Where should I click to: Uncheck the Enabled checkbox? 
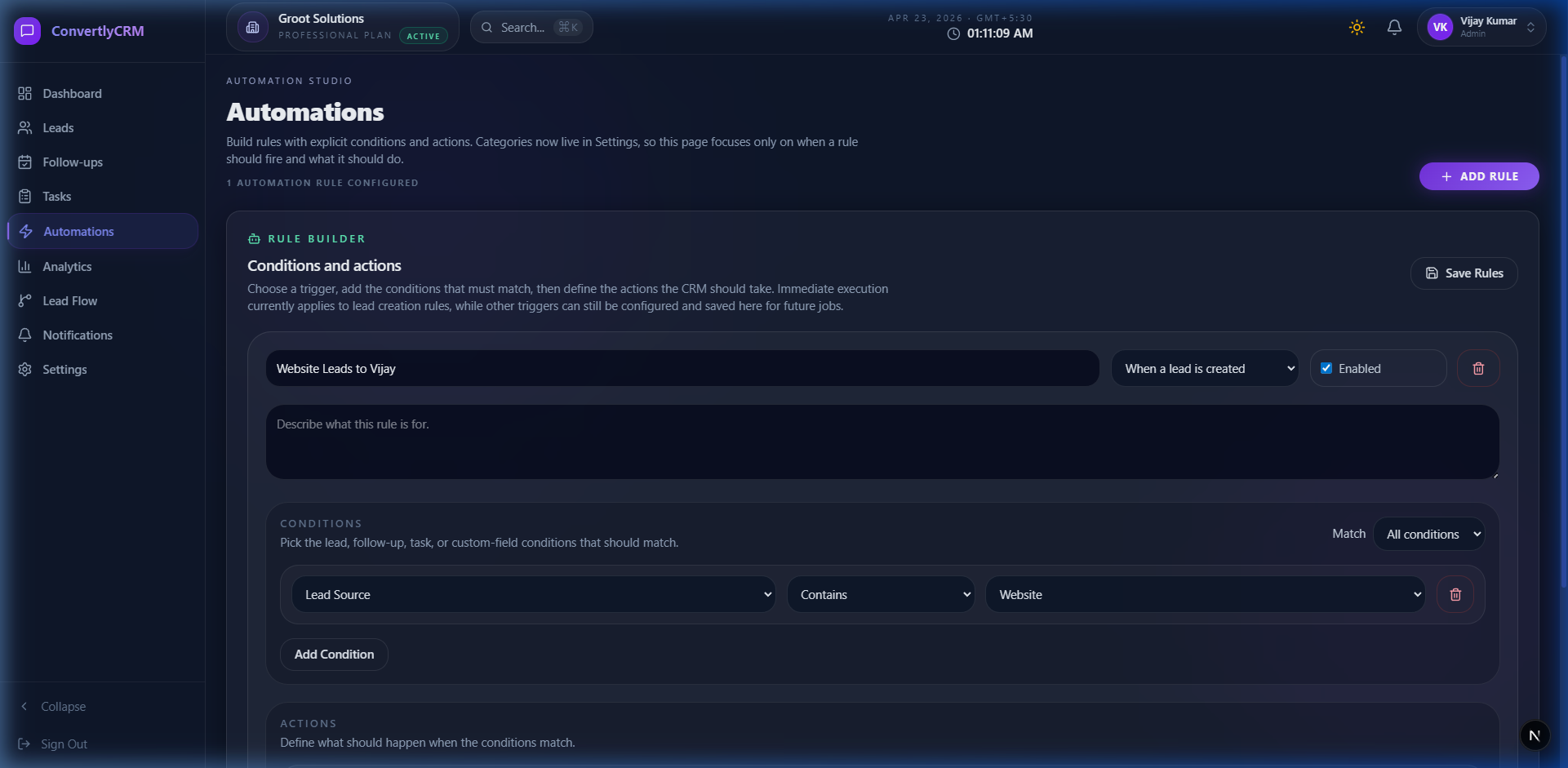pyautogui.click(x=1326, y=369)
